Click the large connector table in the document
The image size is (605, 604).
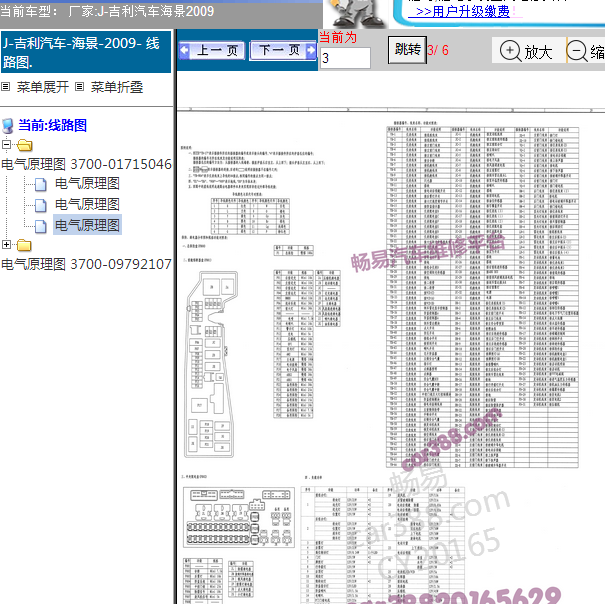[x=482, y=297]
